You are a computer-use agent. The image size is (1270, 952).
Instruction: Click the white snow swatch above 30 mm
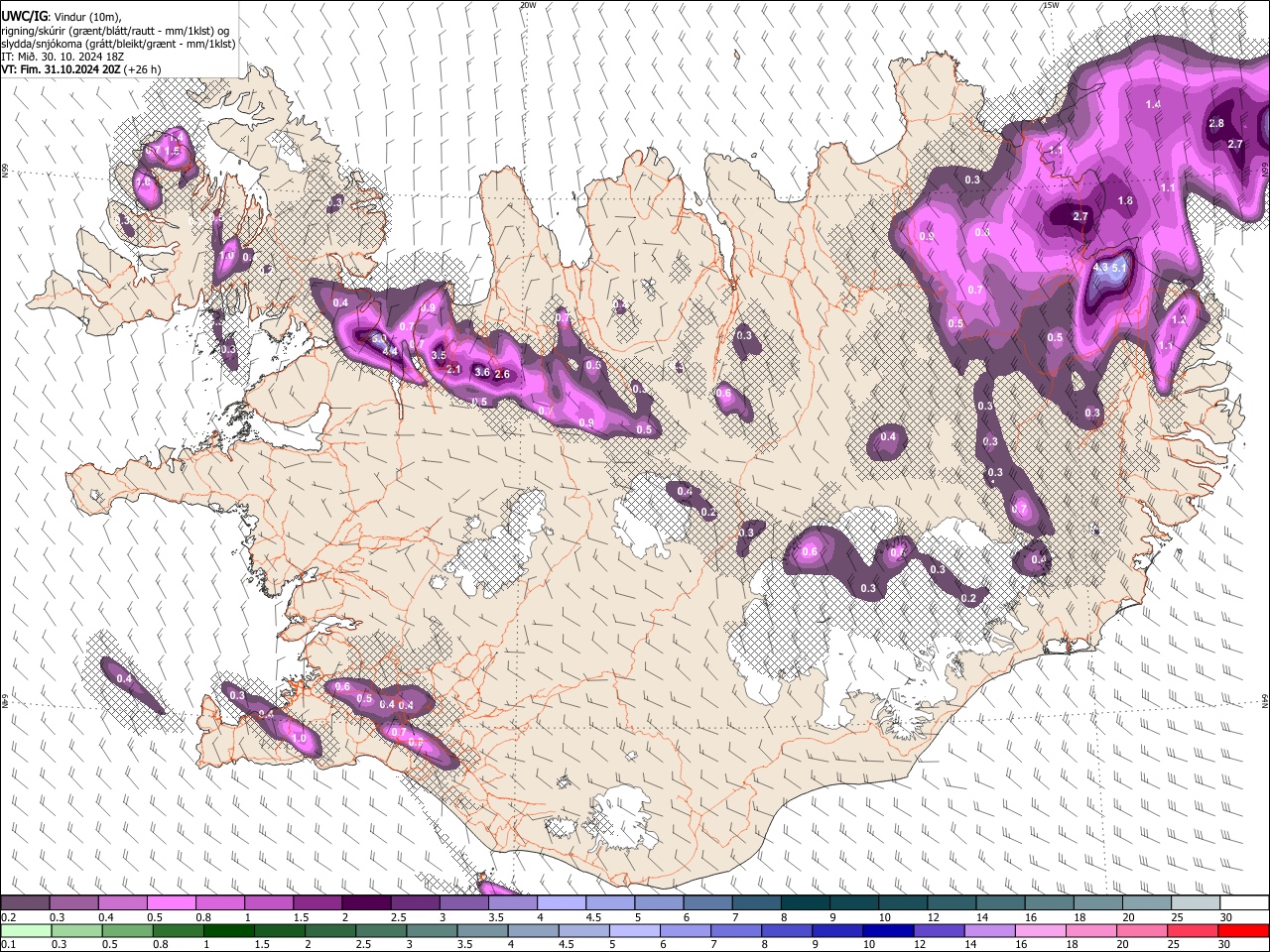click(1243, 903)
